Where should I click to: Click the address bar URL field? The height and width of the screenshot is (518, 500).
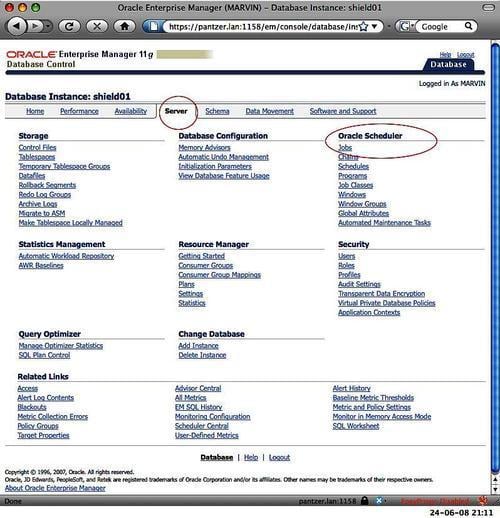pos(263,27)
